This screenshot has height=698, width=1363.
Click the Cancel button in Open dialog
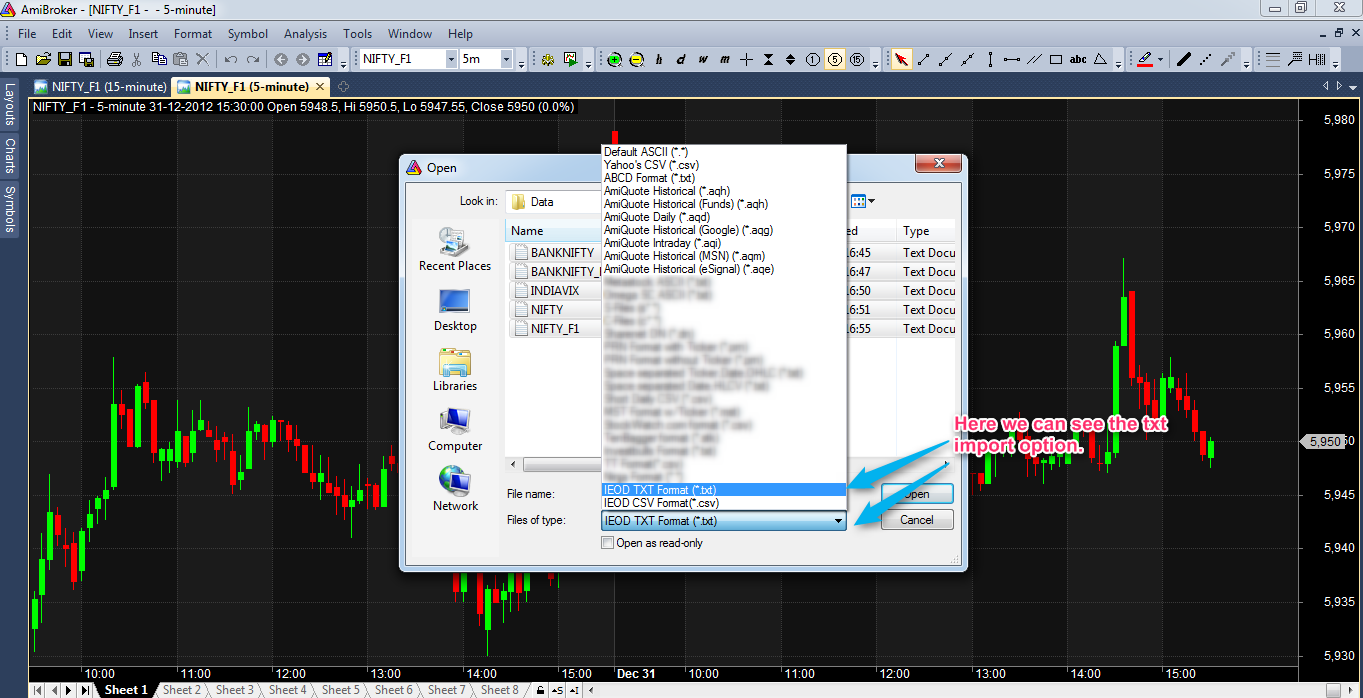[x=917, y=520]
